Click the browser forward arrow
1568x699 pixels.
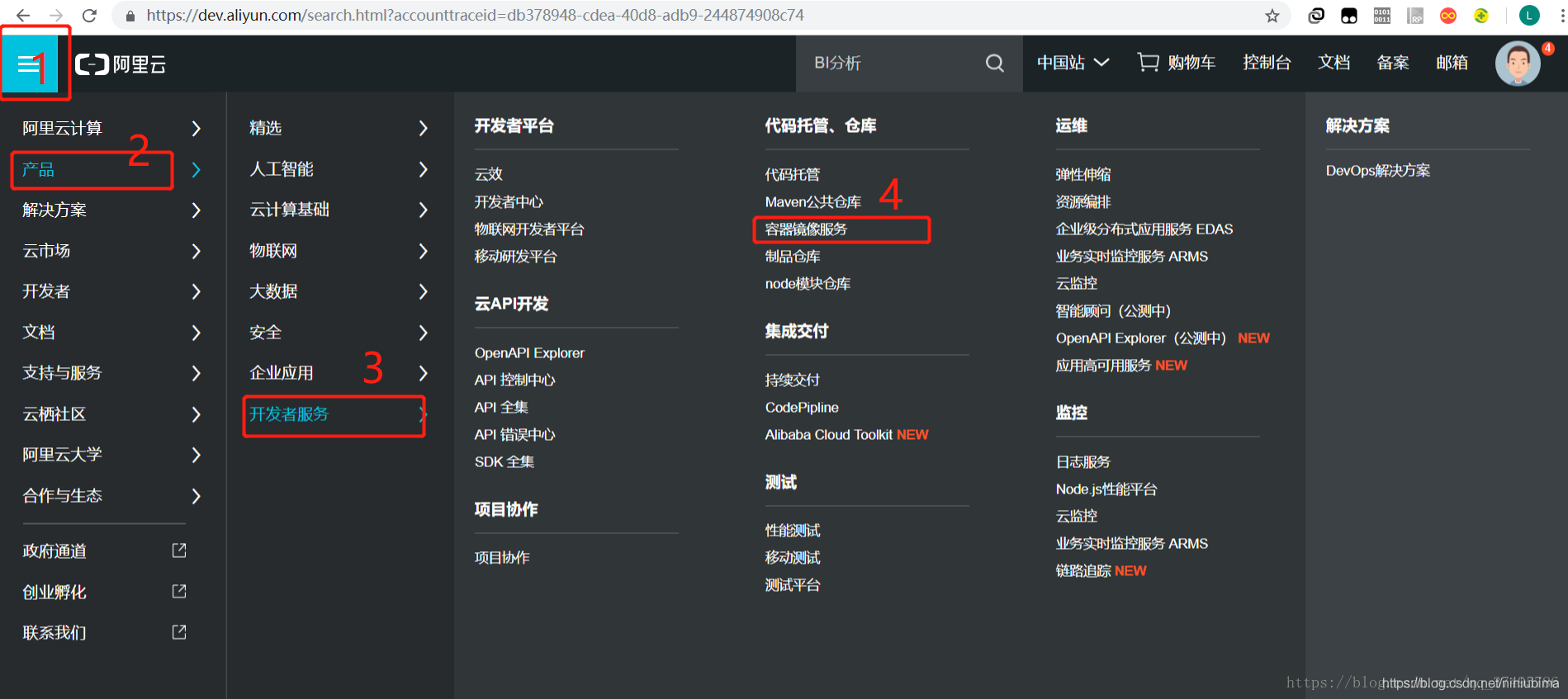pos(56,15)
